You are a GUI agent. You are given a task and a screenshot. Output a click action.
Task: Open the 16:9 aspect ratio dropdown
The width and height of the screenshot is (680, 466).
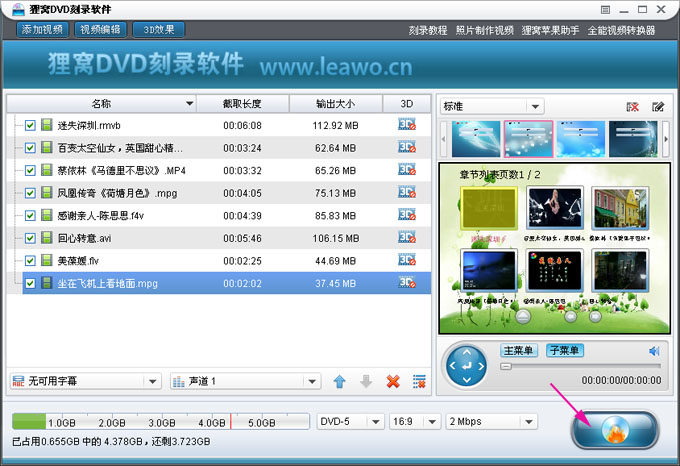[414, 421]
